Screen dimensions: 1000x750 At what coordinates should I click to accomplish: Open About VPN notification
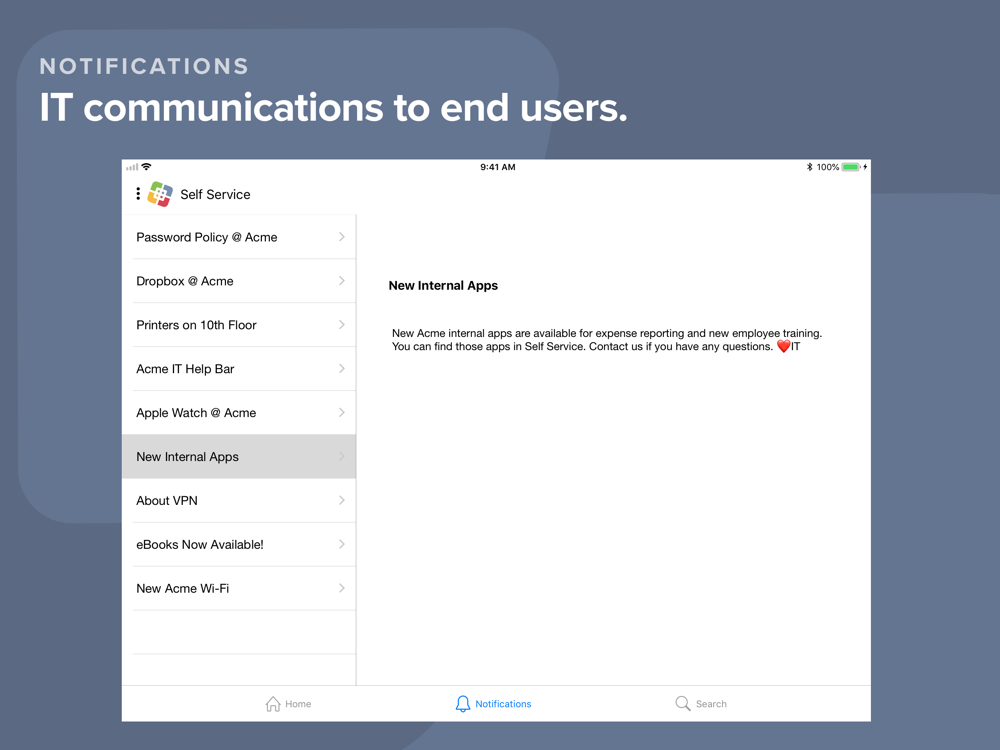(x=239, y=501)
